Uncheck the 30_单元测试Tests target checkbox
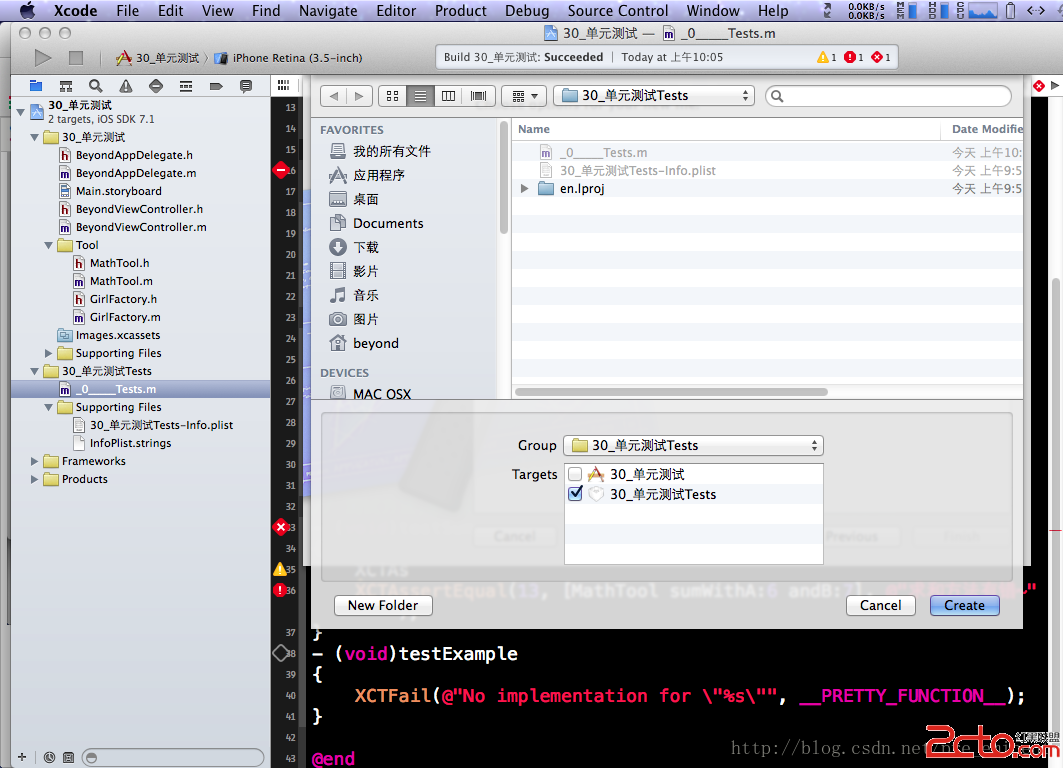Viewport: 1063px width, 768px height. [x=574, y=494]
